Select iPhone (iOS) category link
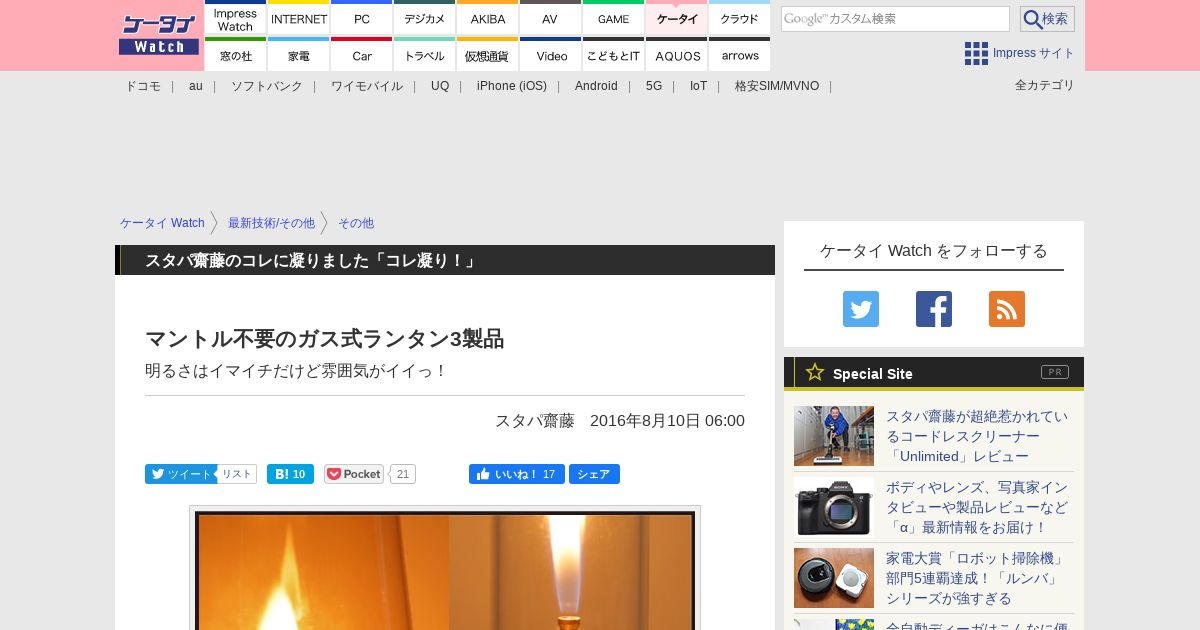 click(512, 86)
